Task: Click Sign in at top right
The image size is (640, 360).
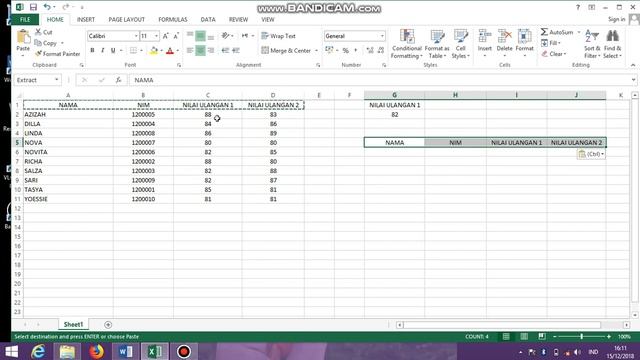Action: pos(616,19)
